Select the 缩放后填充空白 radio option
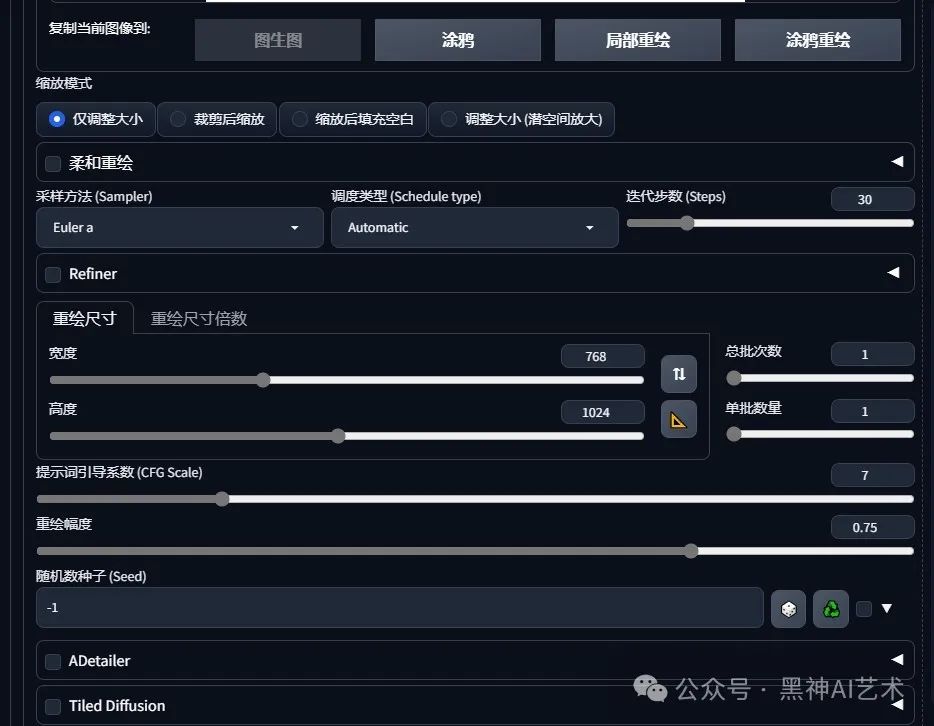This screenshot has width=934, height=726. pyautogui.click(x=353, y=119)
